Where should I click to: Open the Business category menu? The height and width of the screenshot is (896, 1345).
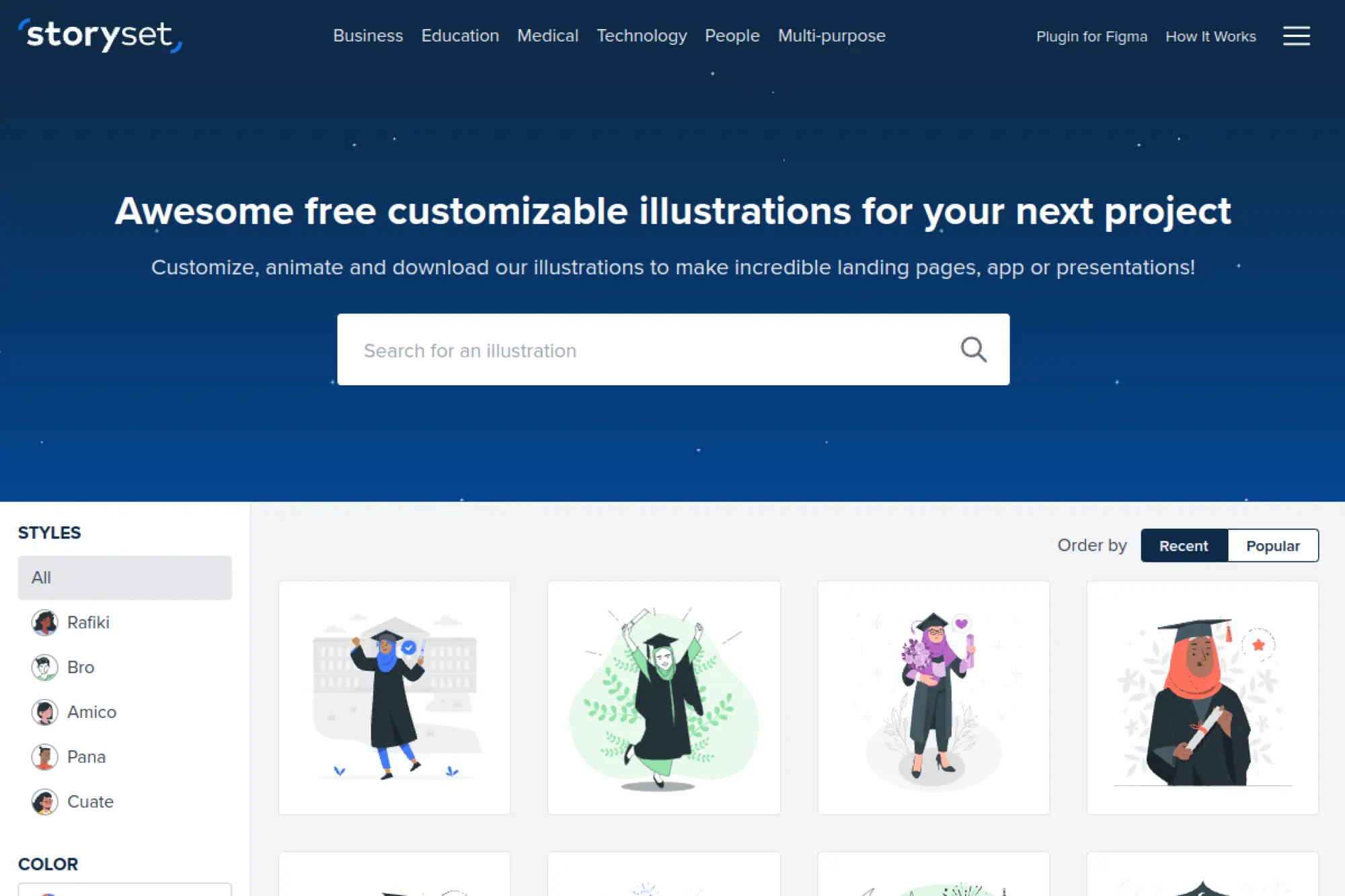click(368, 36)
